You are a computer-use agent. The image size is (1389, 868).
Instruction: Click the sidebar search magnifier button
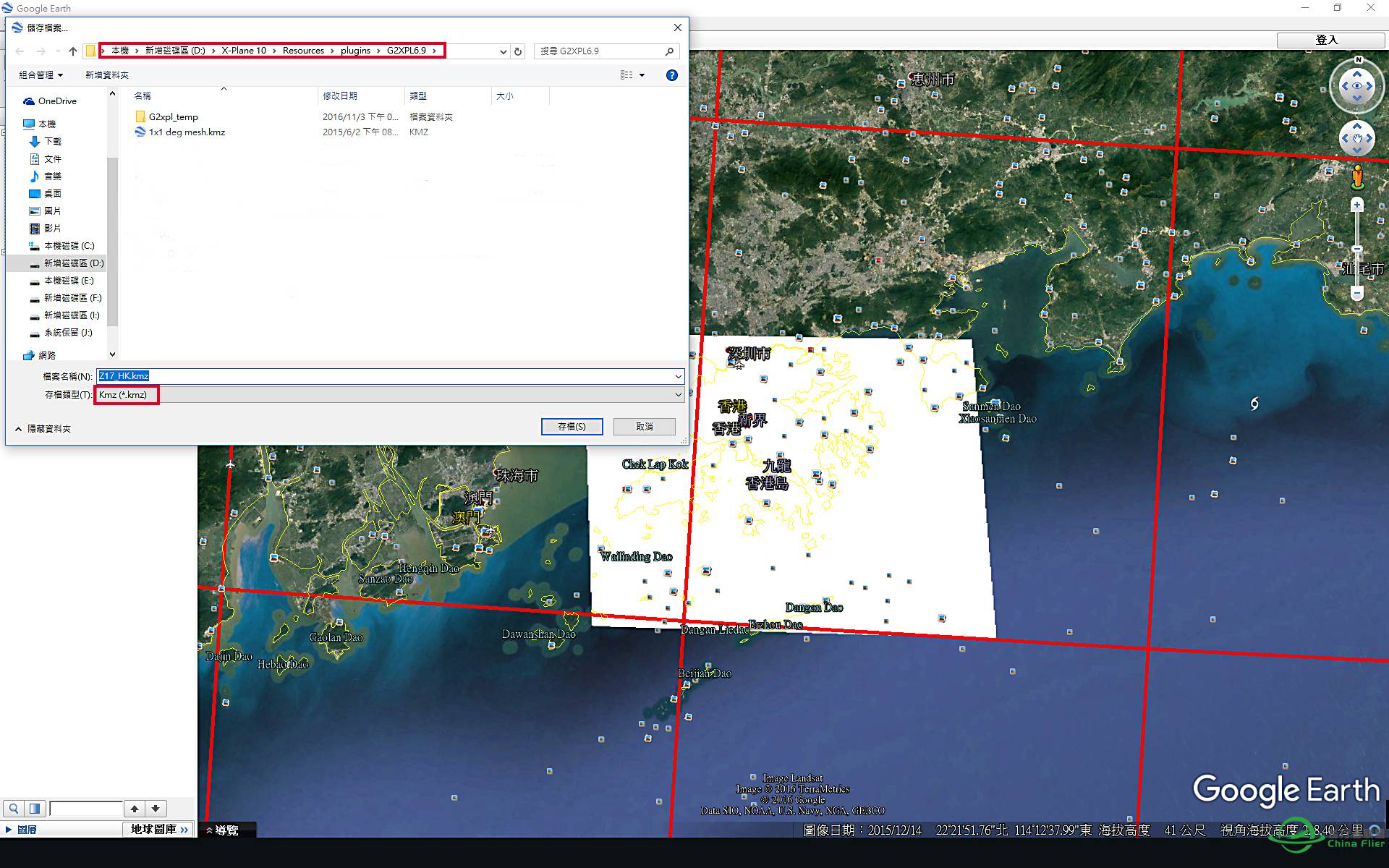pyautogui.click(x=14, y=809)
